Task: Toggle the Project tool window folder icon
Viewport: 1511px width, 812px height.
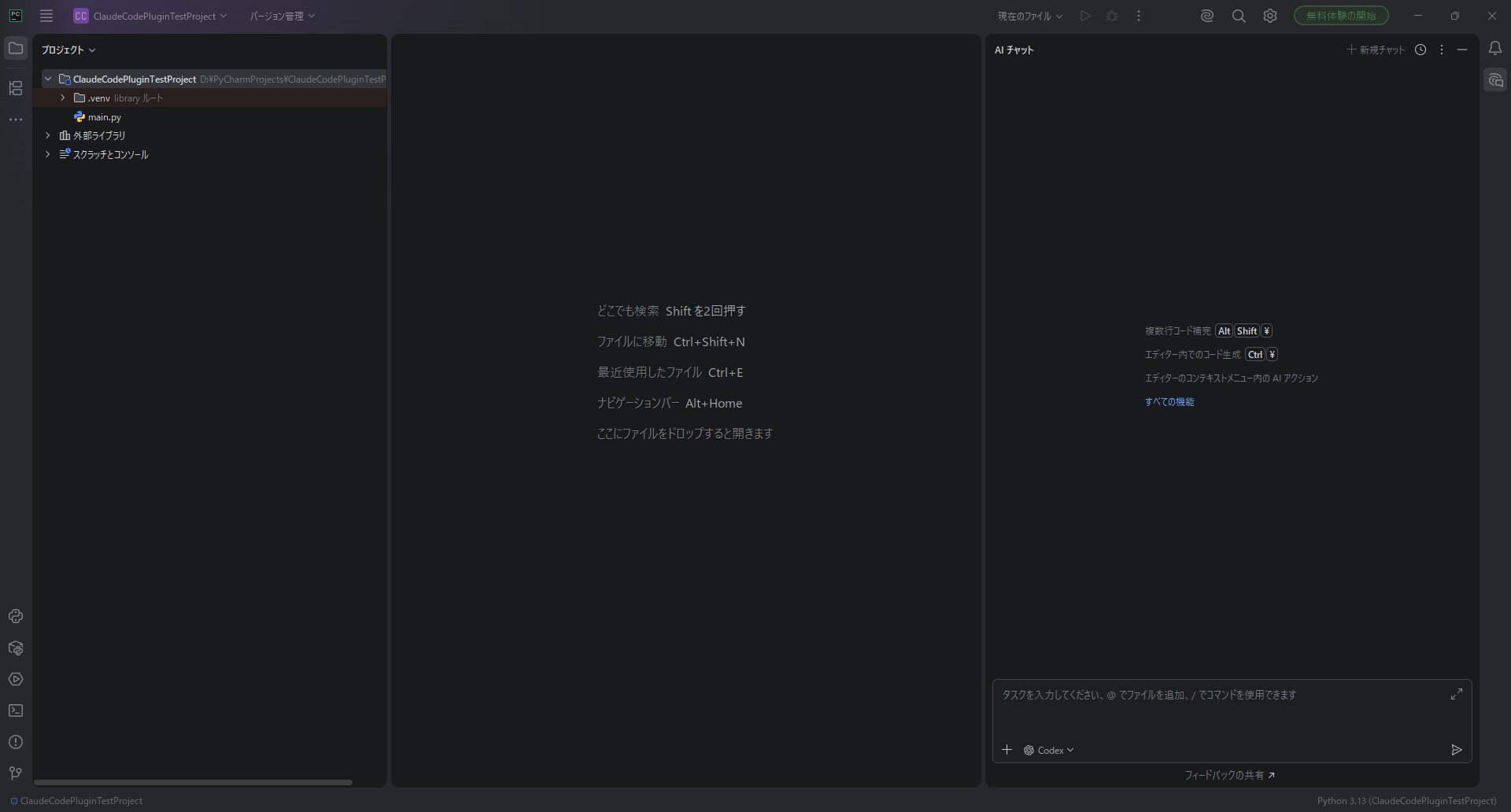Action: 16,49
